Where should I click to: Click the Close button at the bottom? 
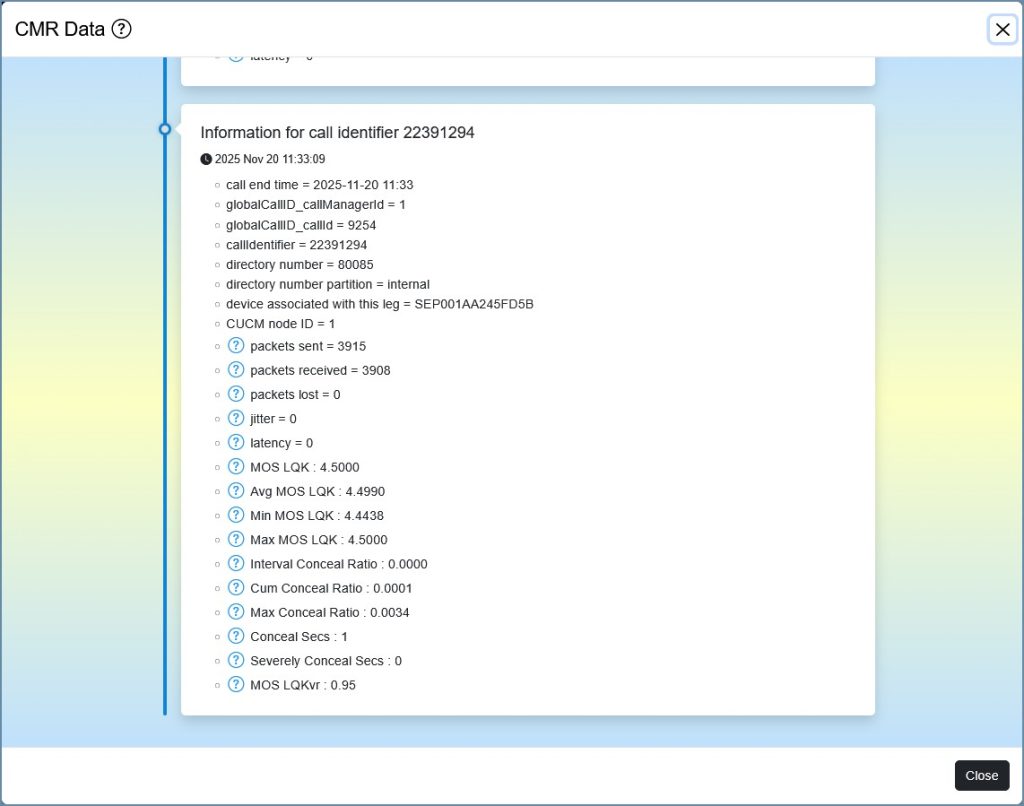click(x=981, y=775)
